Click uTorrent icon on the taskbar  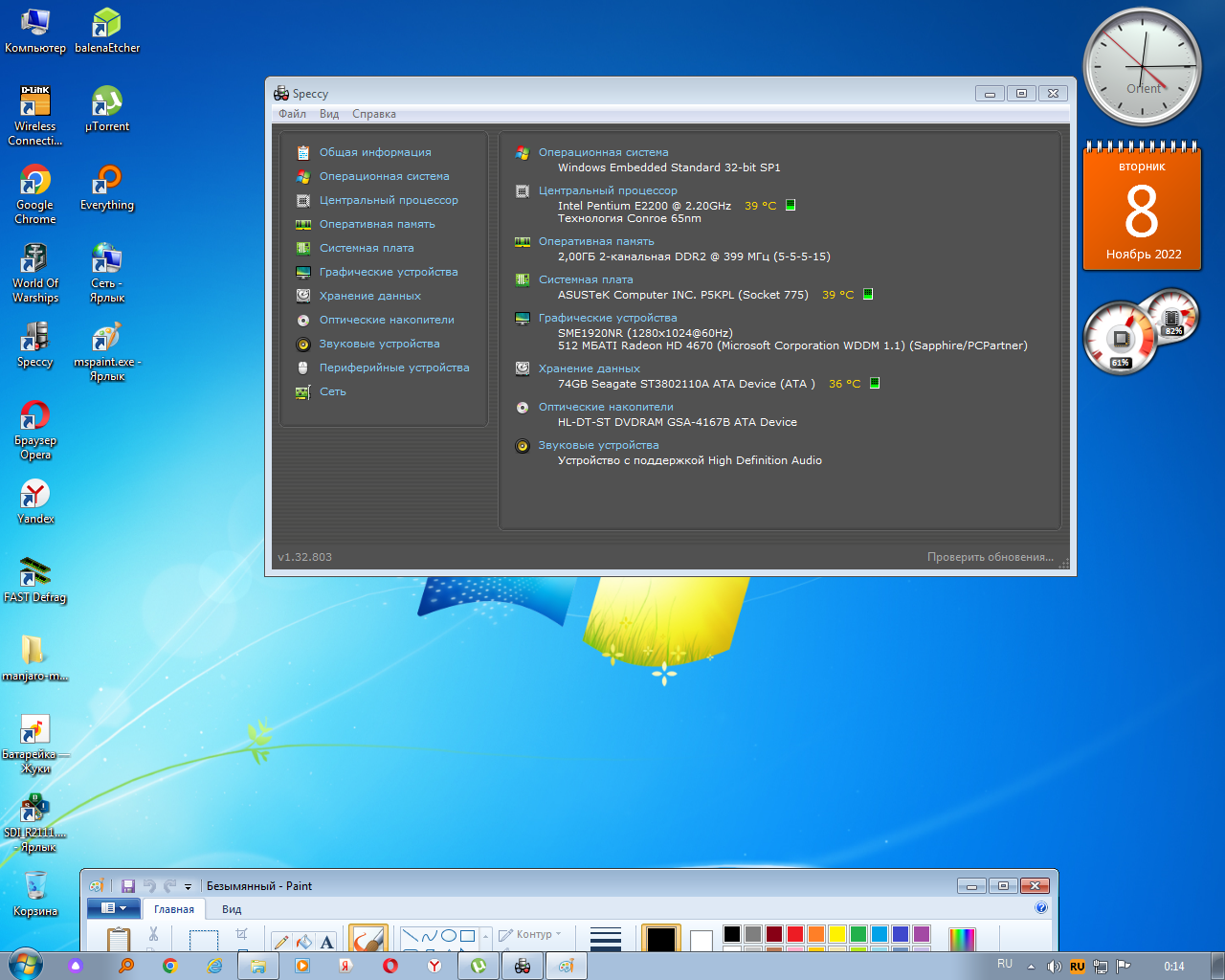pos(479,966)
